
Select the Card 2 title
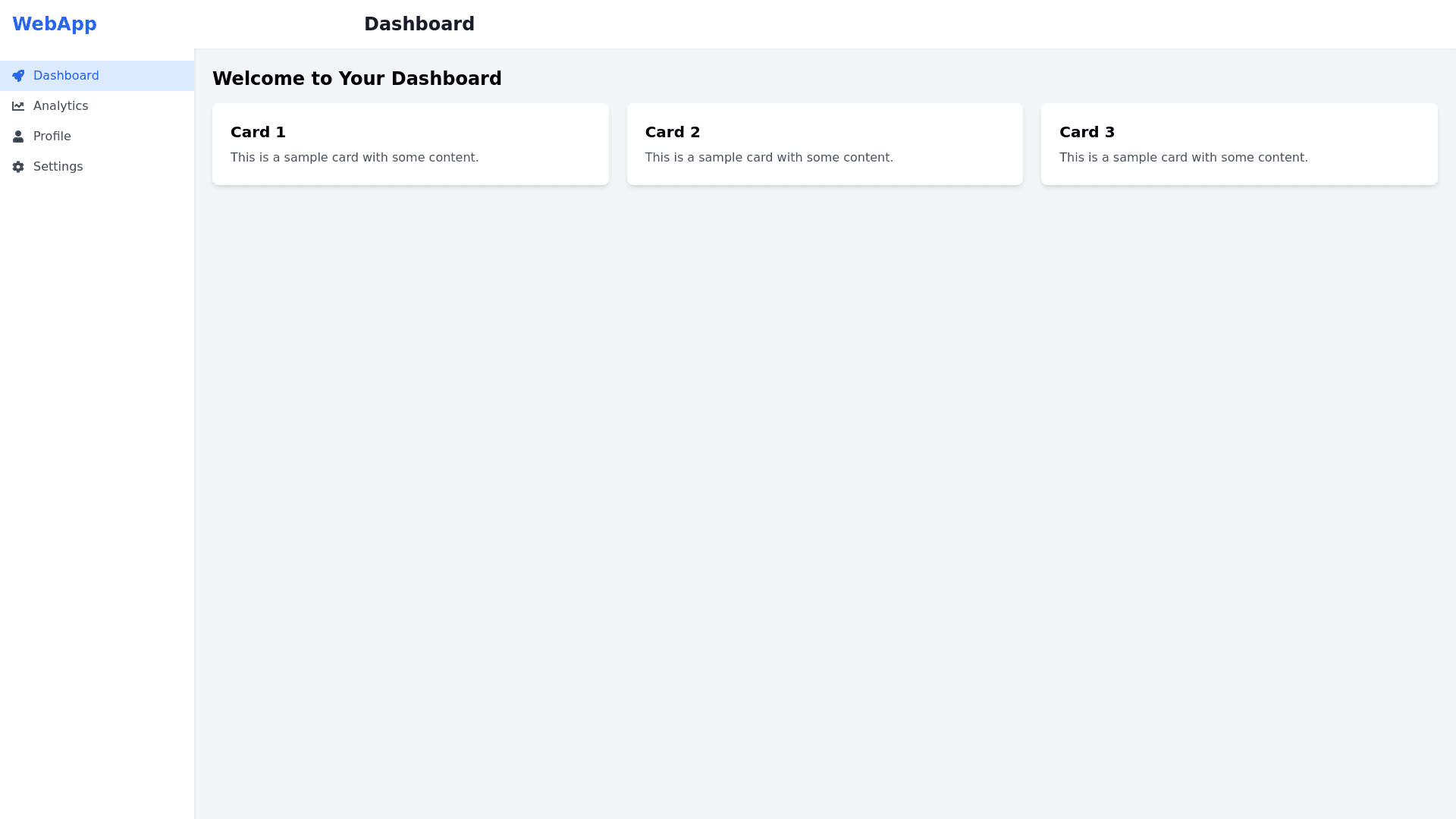[673, 132]
